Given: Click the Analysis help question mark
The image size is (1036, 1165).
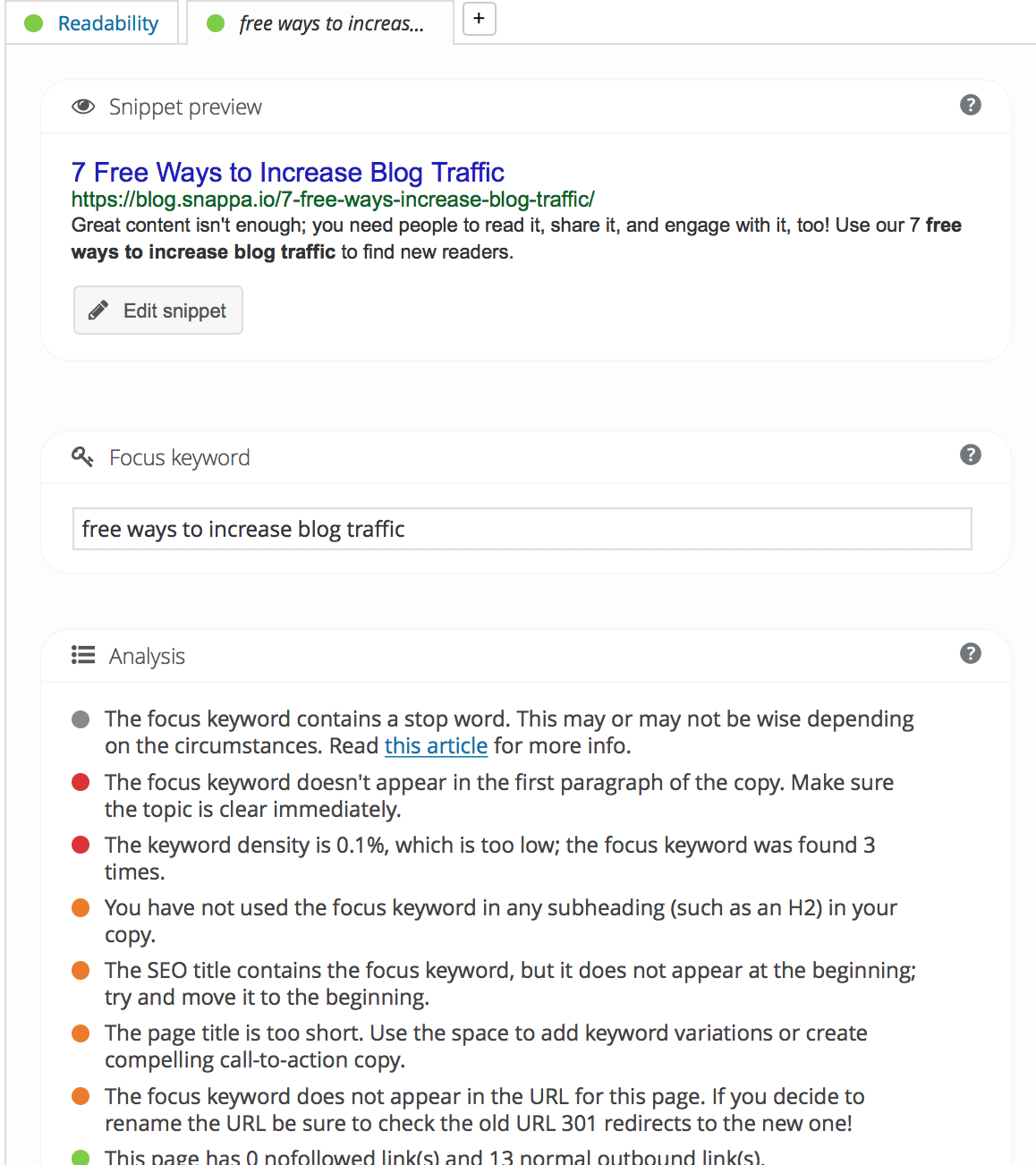Looking at the screenshot, I should pos(971,654).
